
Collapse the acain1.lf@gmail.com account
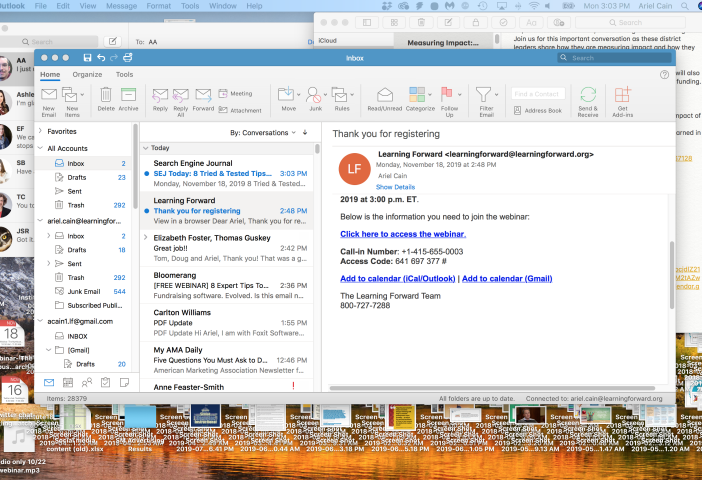click(40, 321)
